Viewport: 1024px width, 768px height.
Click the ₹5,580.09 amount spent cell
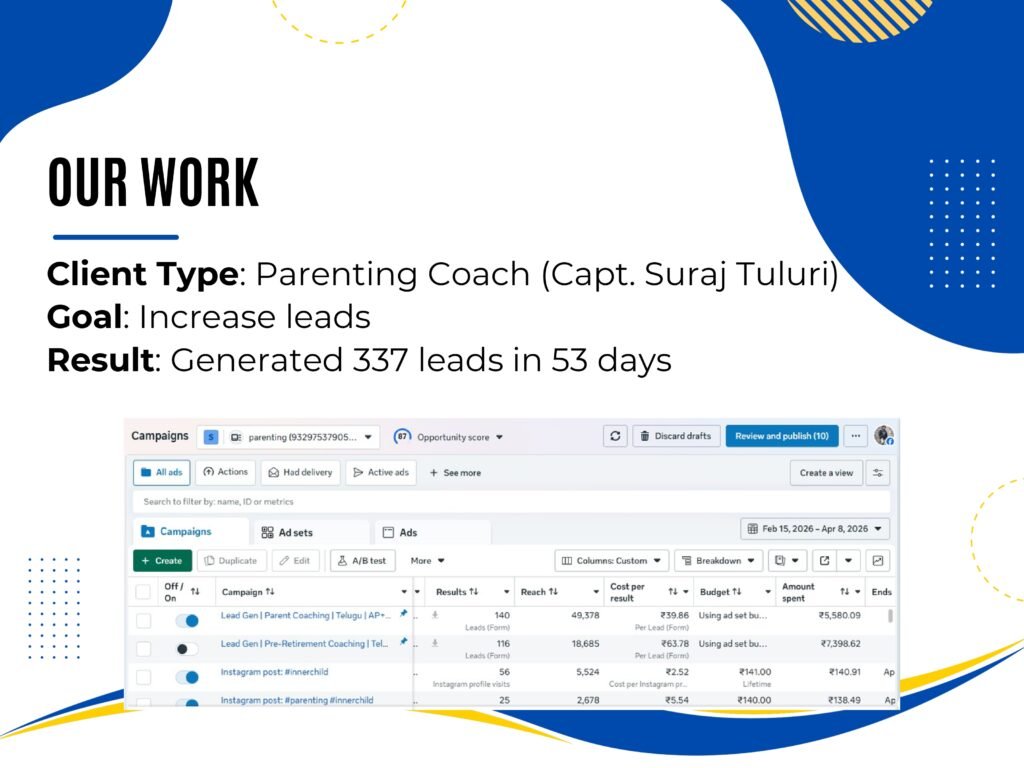[839, 615]
